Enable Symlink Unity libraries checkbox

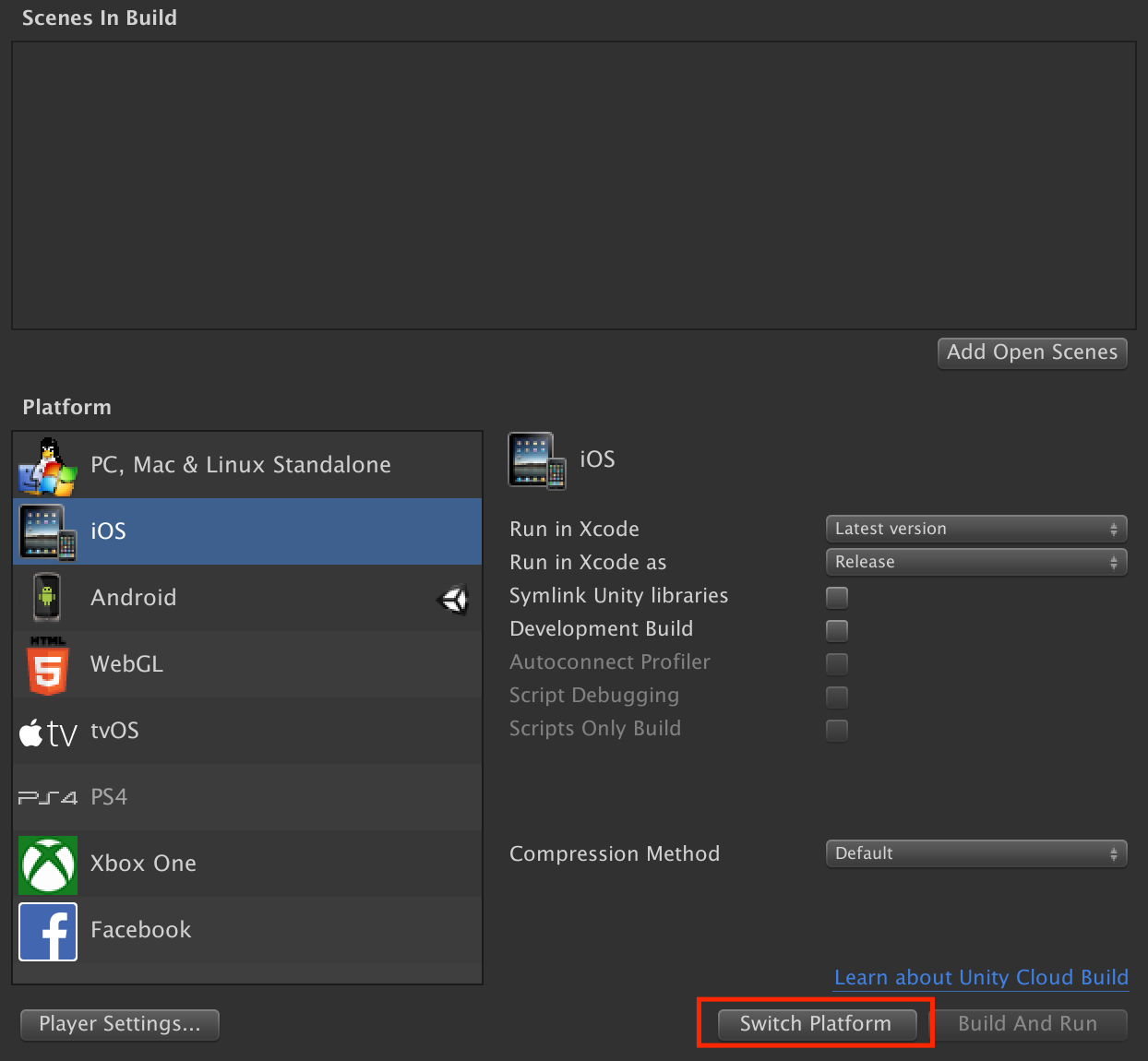tap(837, 597)
